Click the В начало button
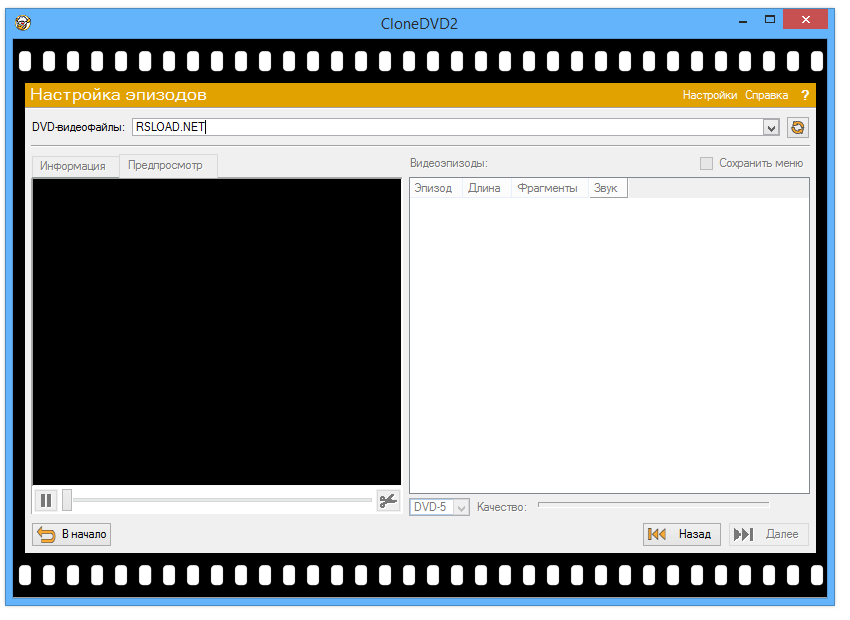This screenshot has width=850, height=620. click(x=72, y=534)
